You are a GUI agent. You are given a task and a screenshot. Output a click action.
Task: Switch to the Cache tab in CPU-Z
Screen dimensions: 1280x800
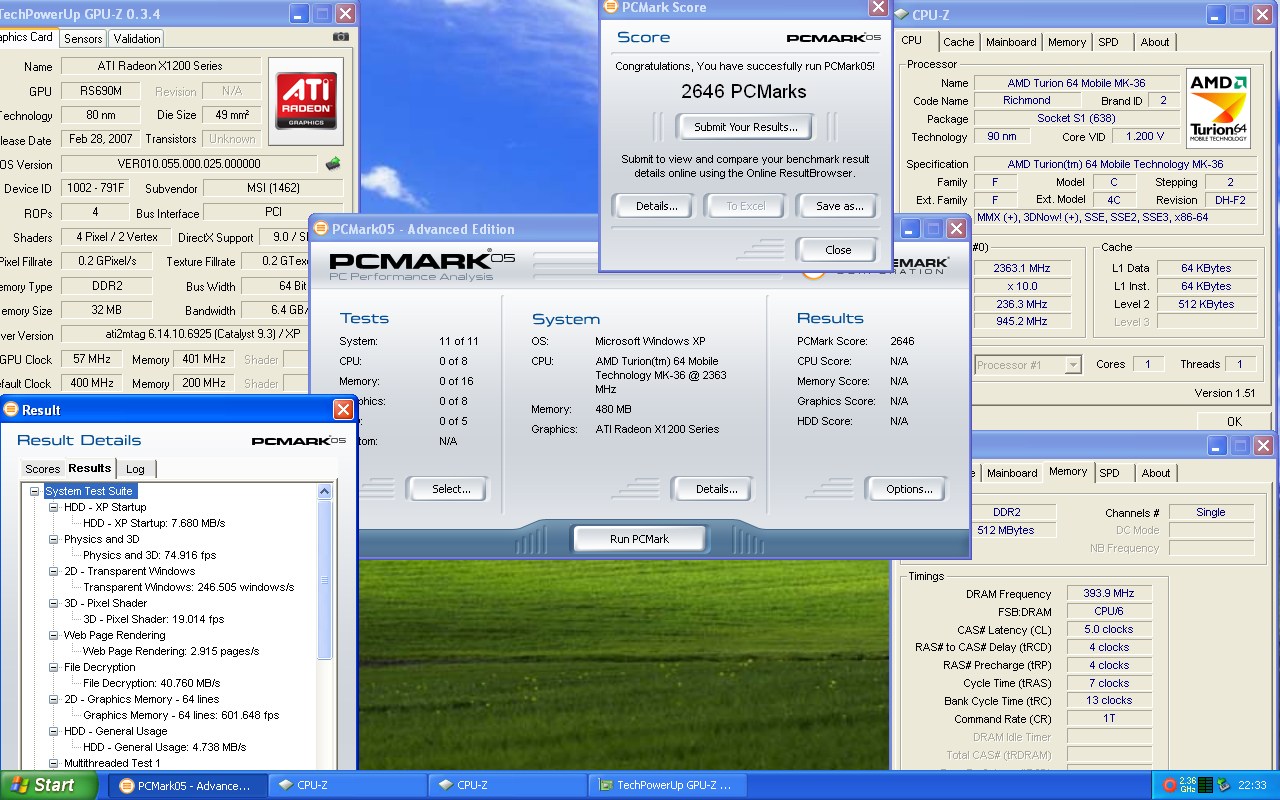coord(958,42)
